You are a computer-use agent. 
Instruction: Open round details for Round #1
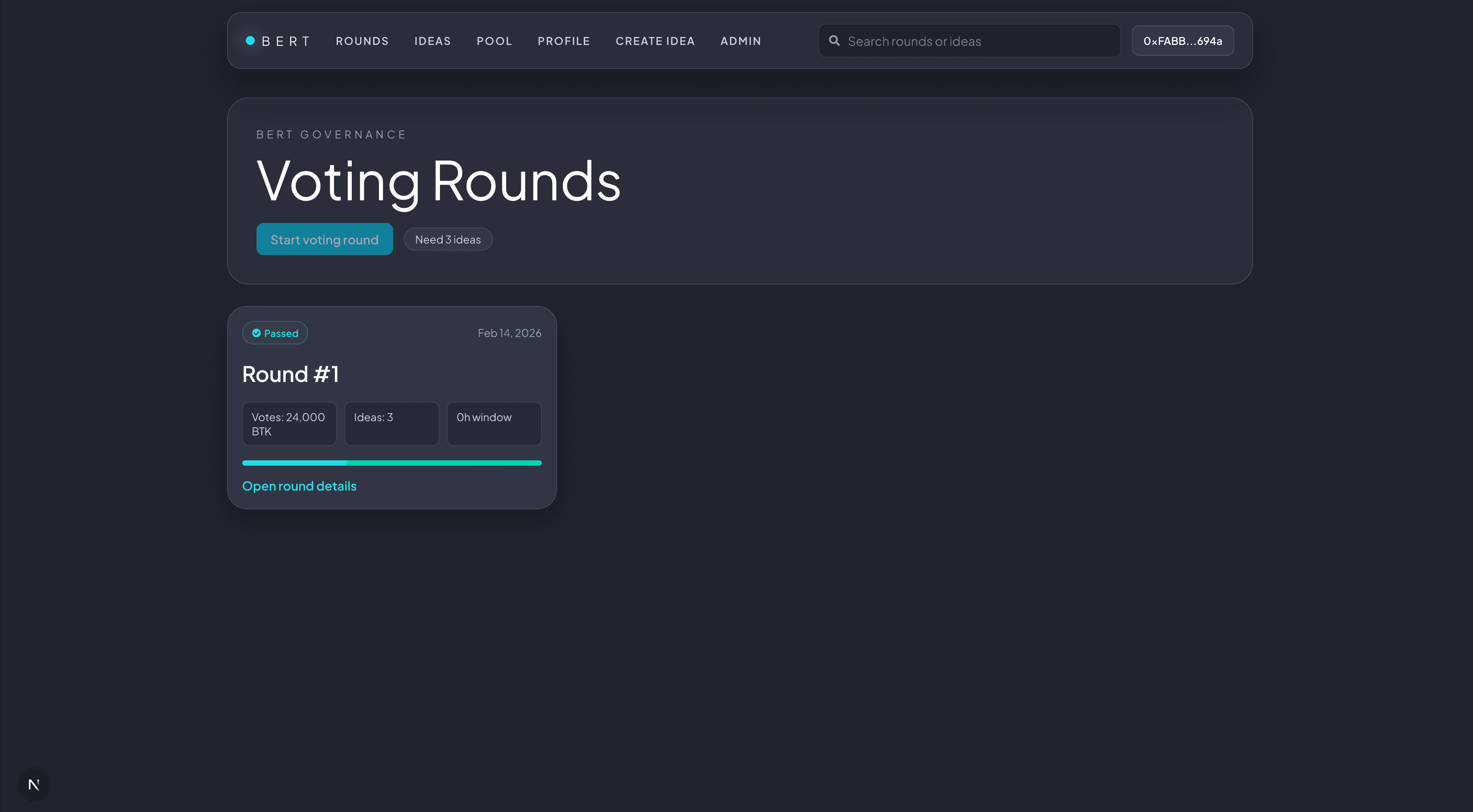coord(299,486)
